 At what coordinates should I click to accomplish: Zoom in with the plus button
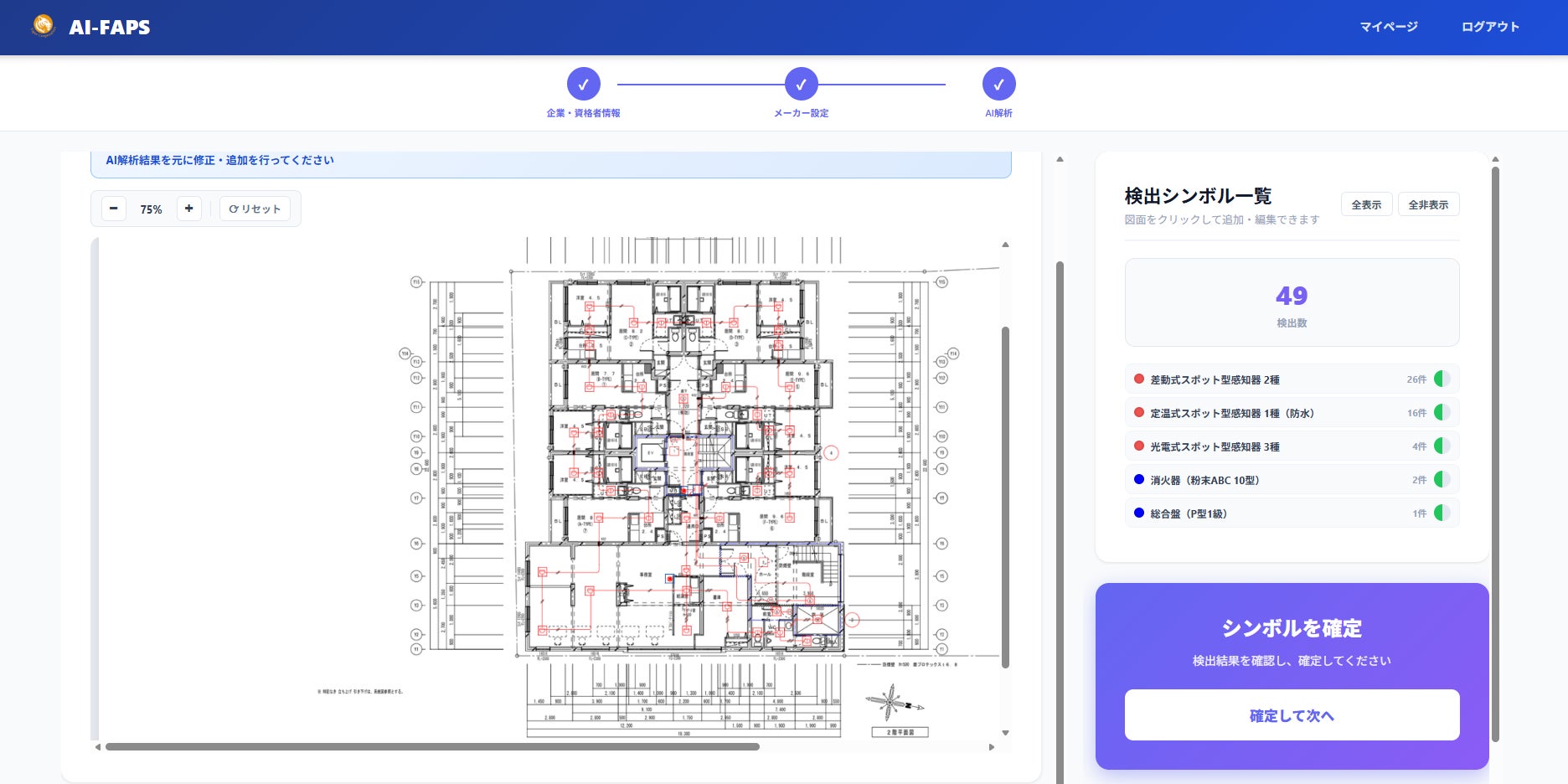(x=189, y=209)
